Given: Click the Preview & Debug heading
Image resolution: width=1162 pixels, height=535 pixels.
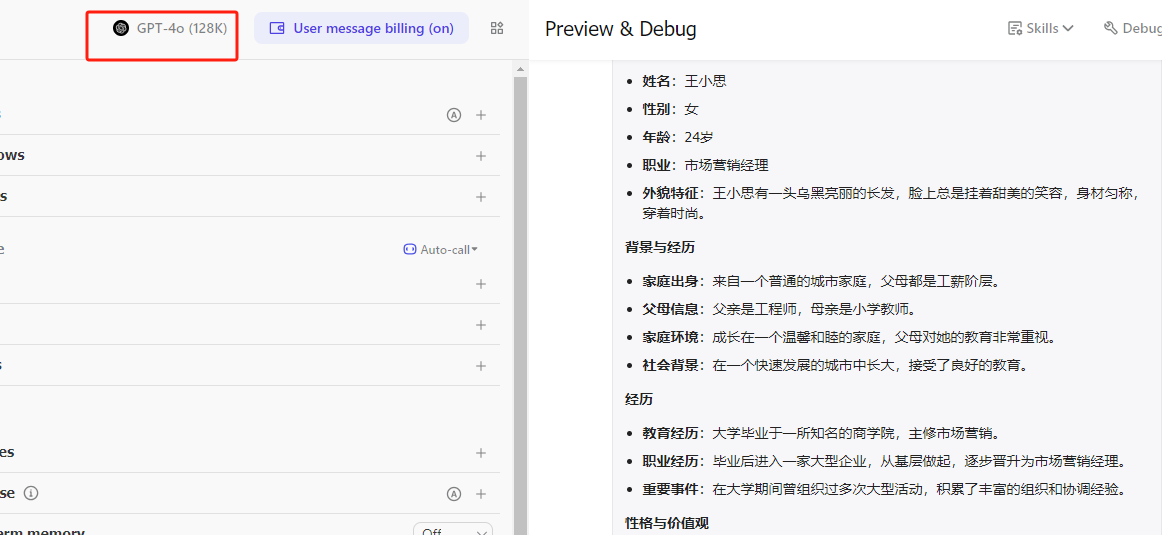Looking at the screenshot, I should (620, 29).
